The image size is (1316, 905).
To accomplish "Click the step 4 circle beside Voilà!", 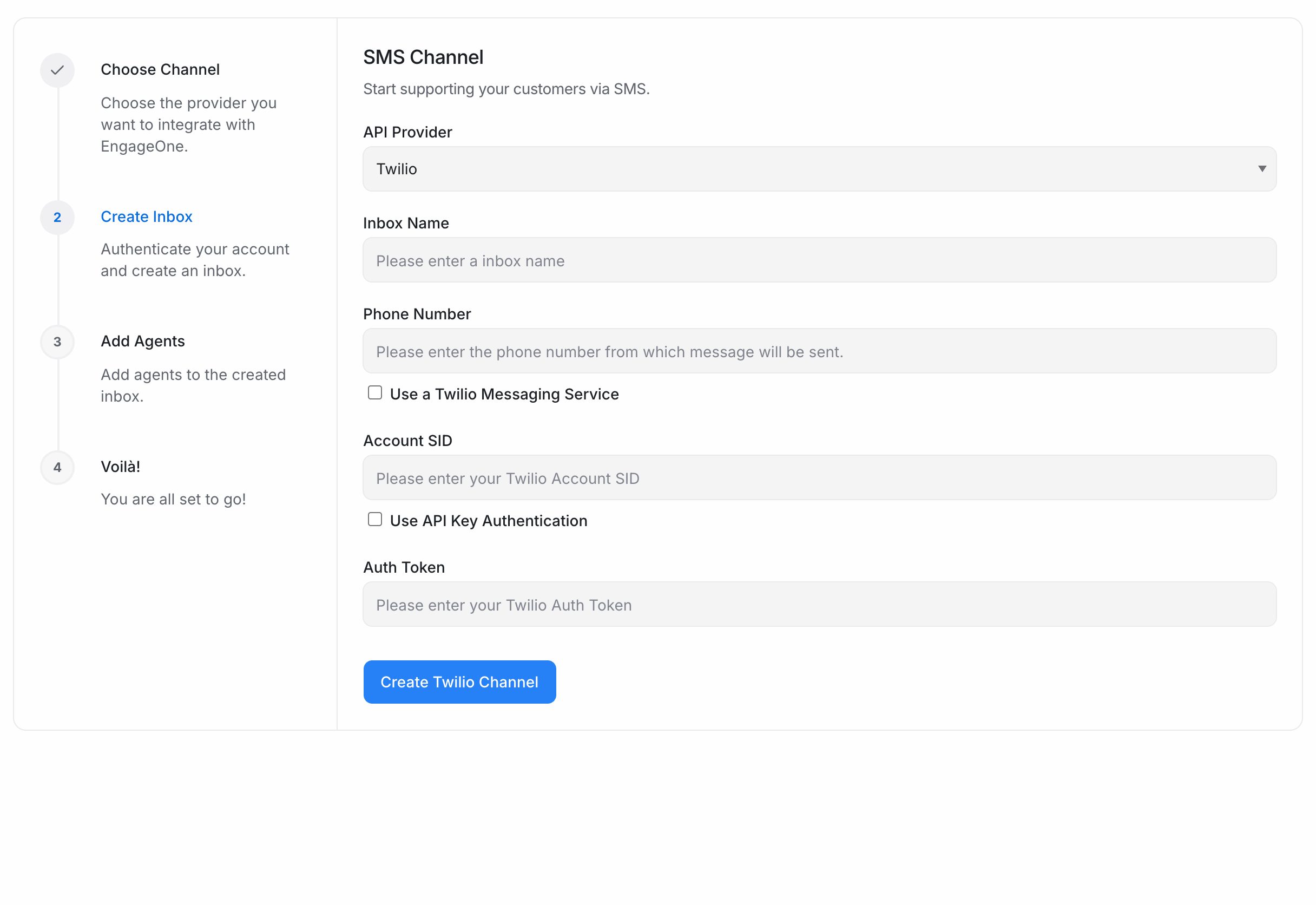I will tap(57, 467).
